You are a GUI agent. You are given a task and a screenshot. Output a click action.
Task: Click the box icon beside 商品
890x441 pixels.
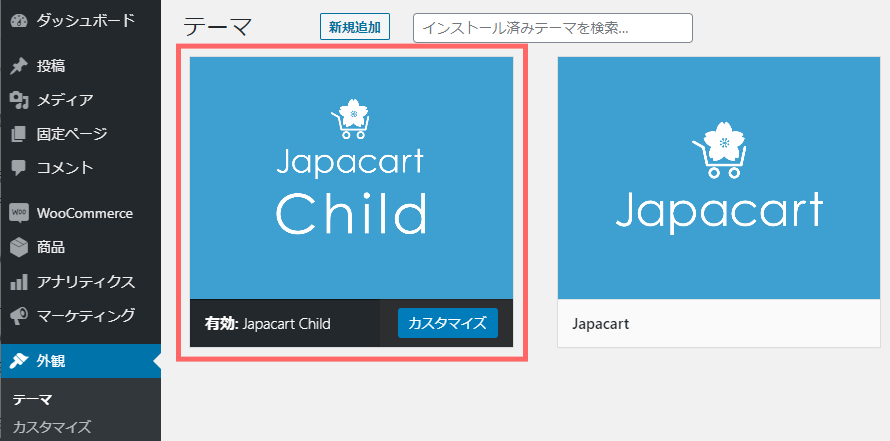[x=19, y=247]
